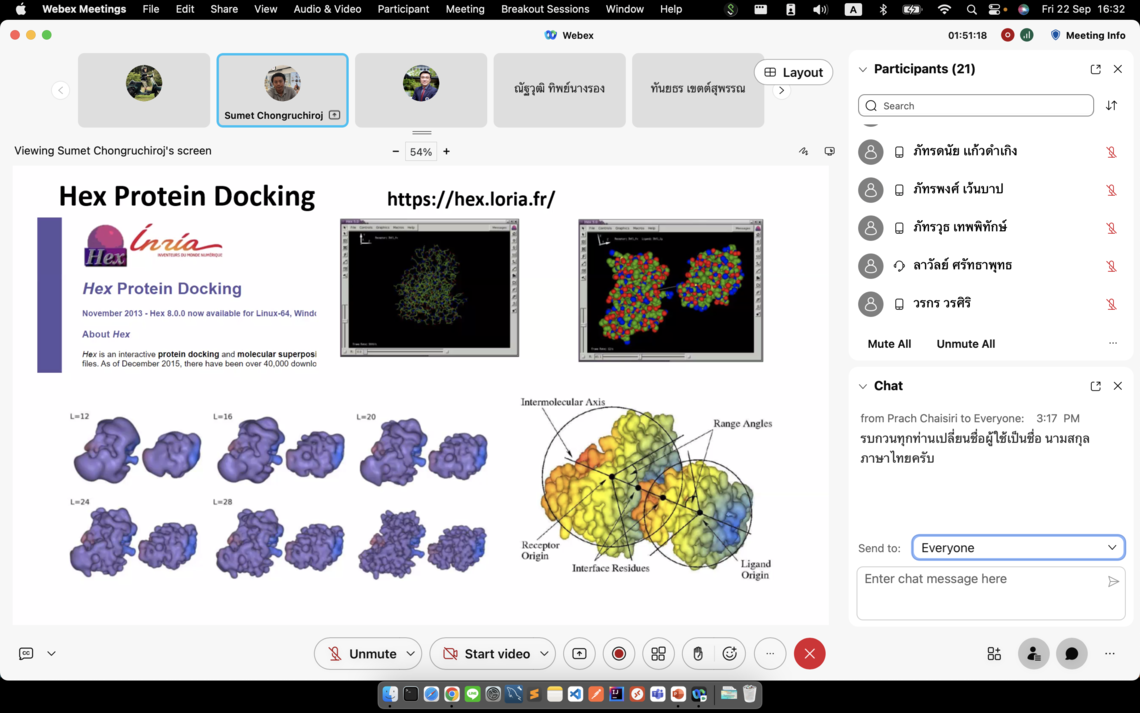Toggle the Chat panel bubble icon
Viewport: 1140px width, 713px height.
(1071, 654)
